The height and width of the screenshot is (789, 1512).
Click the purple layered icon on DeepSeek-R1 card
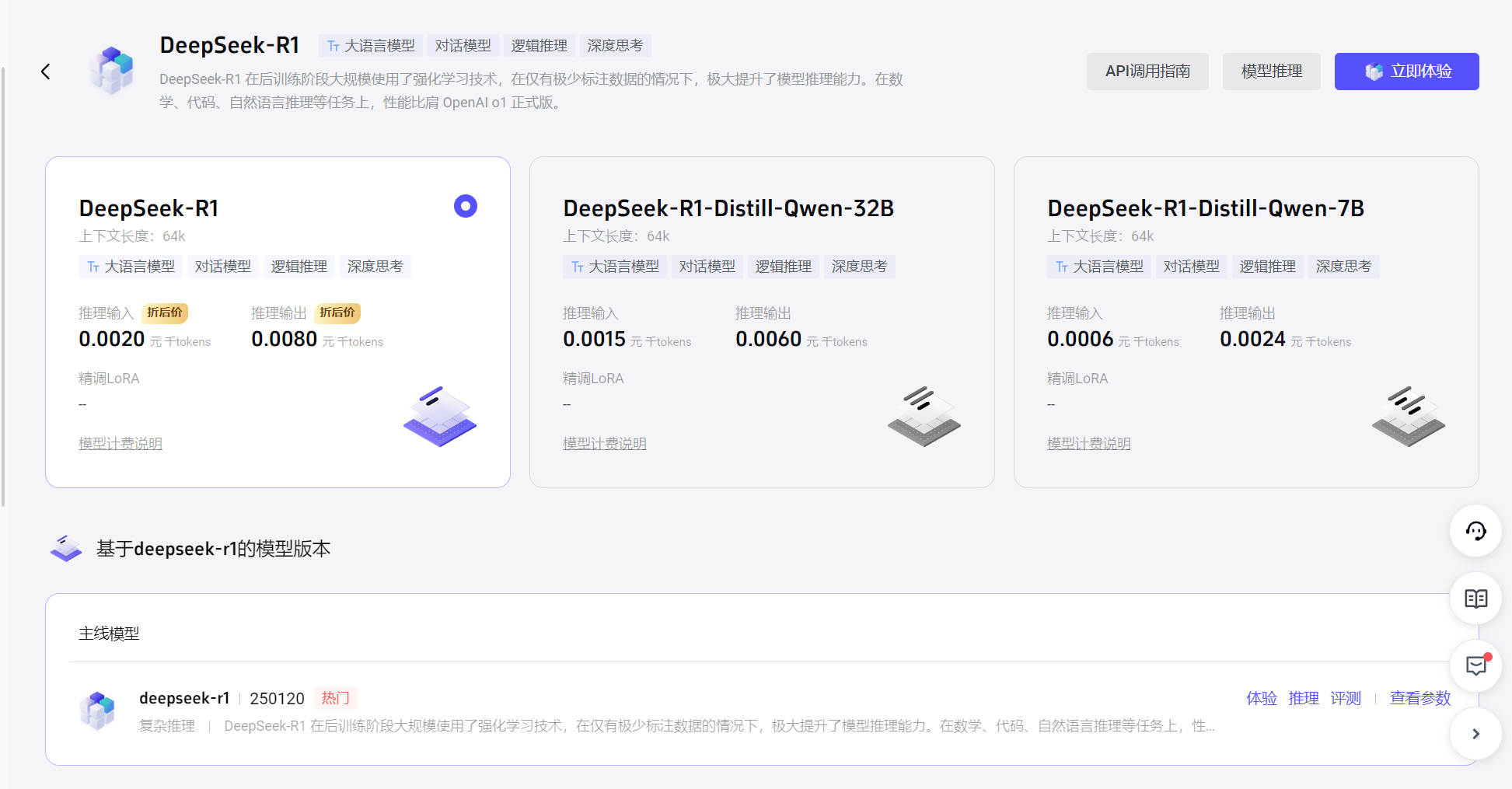pos(440,417)
